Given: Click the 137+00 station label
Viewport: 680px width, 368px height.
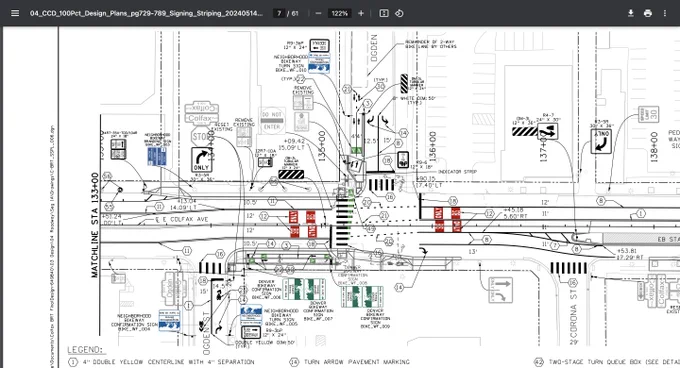Looking at the screenshot, I should 543,147.
